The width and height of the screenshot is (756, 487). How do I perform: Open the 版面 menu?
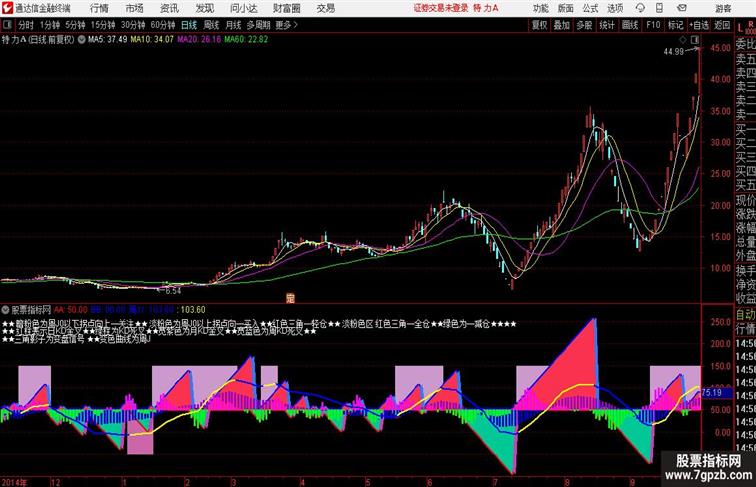click(566, 8)
